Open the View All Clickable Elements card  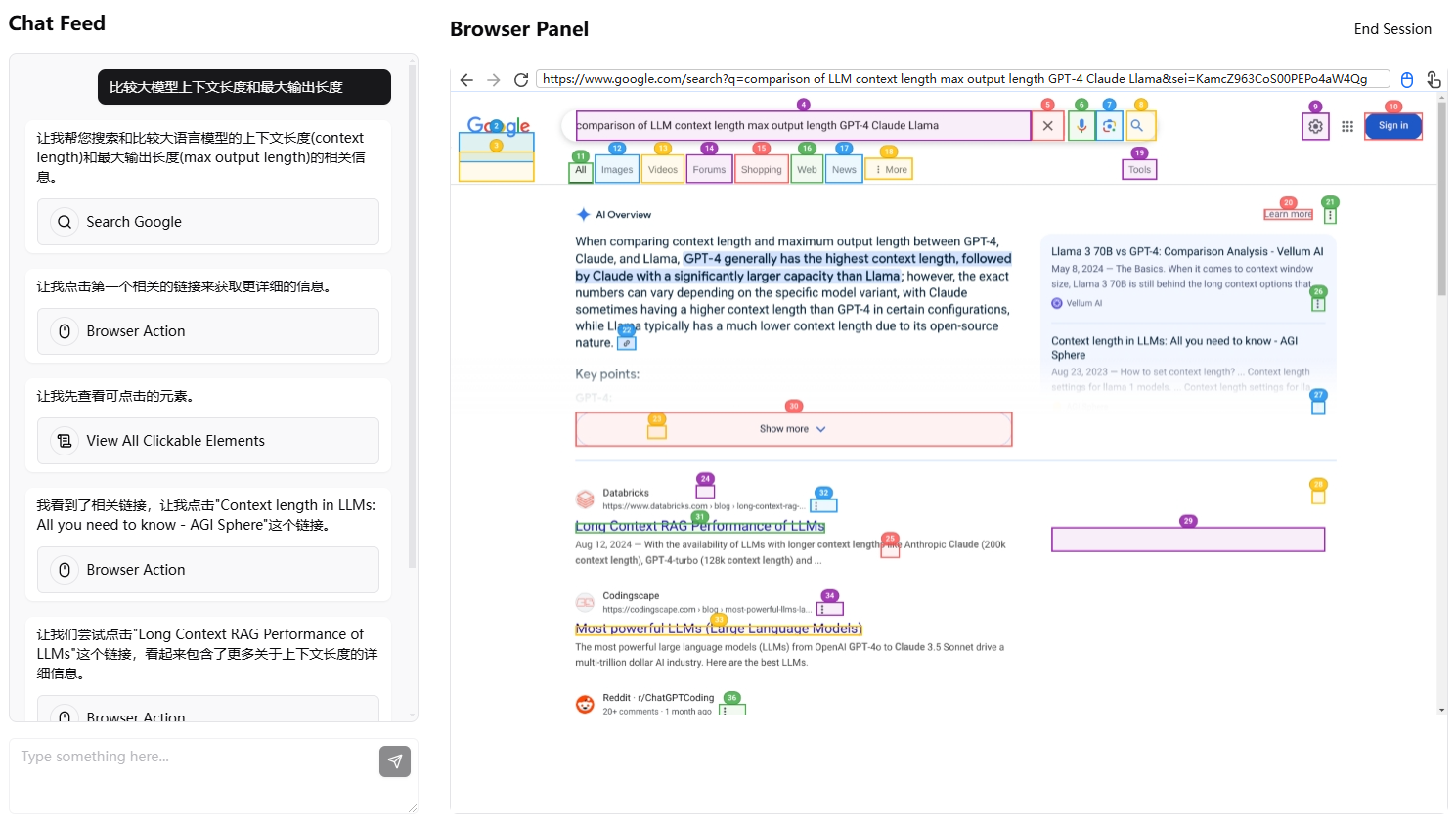pos(208,441)
